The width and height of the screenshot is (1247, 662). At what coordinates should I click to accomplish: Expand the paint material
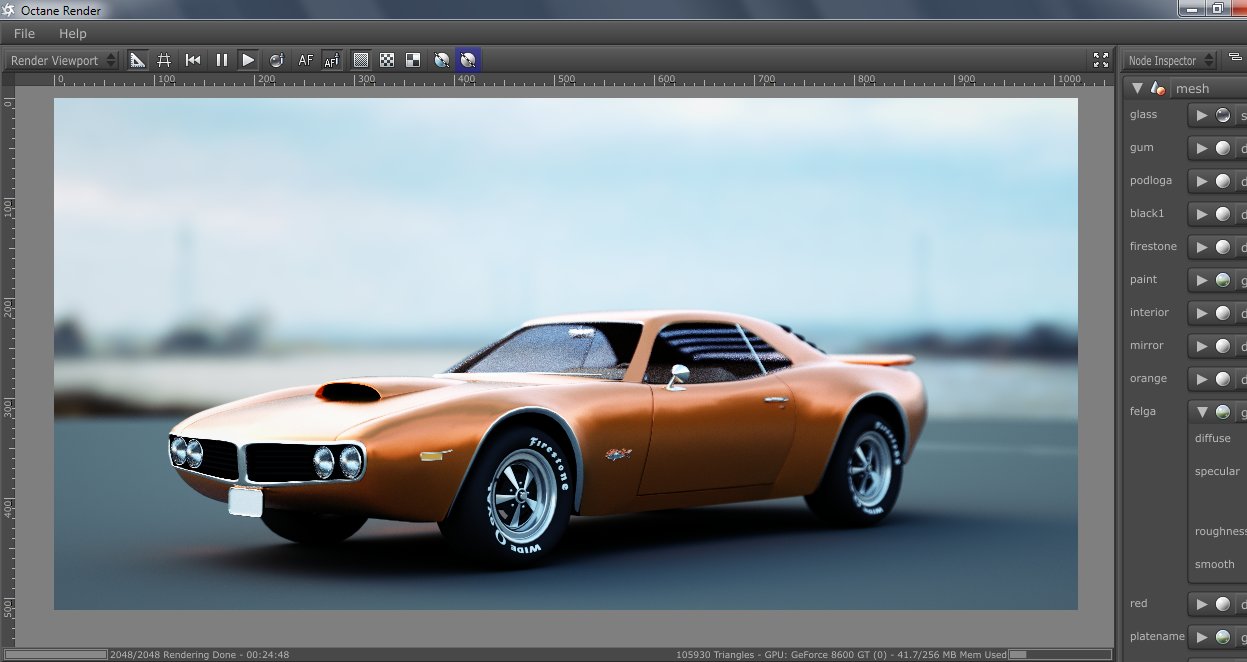click(1201, 280)
